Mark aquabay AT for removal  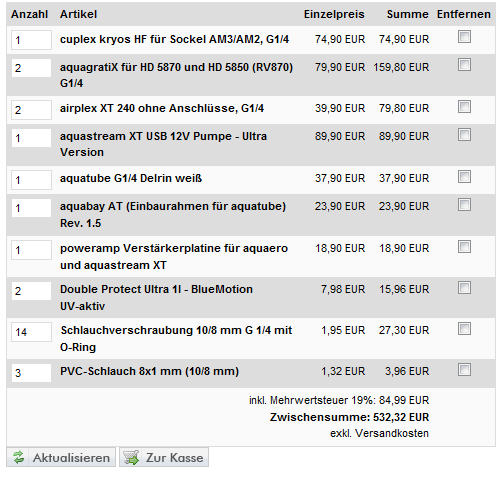pyautogui.click(x=464, y=205)
